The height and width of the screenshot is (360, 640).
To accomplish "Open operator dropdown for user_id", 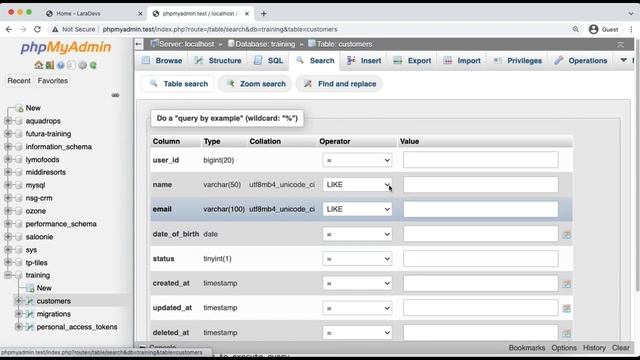I will (x=357, y=160).
